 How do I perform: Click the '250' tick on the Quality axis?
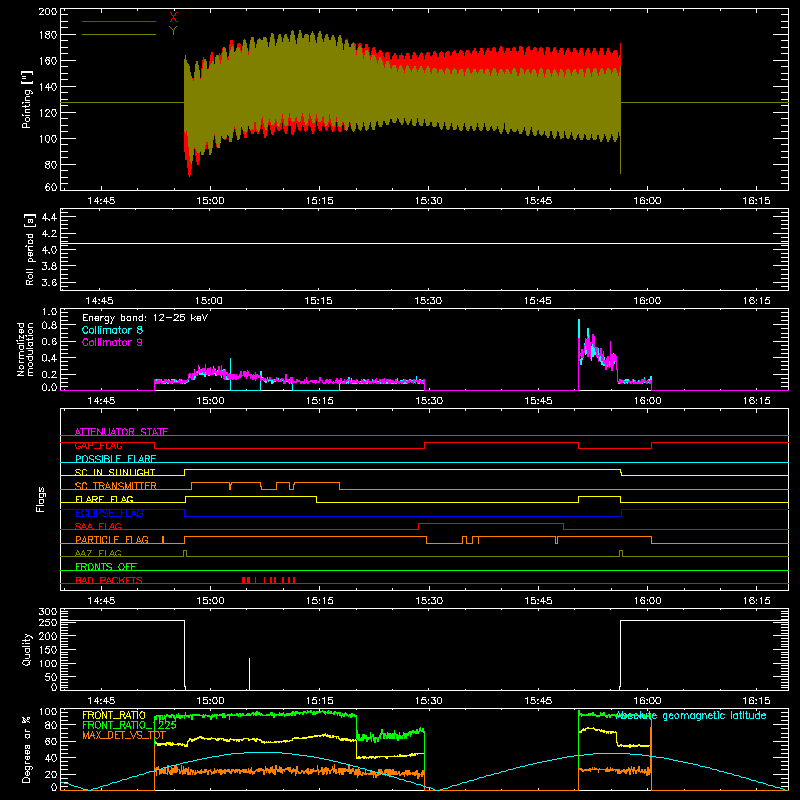pos(48,623)
